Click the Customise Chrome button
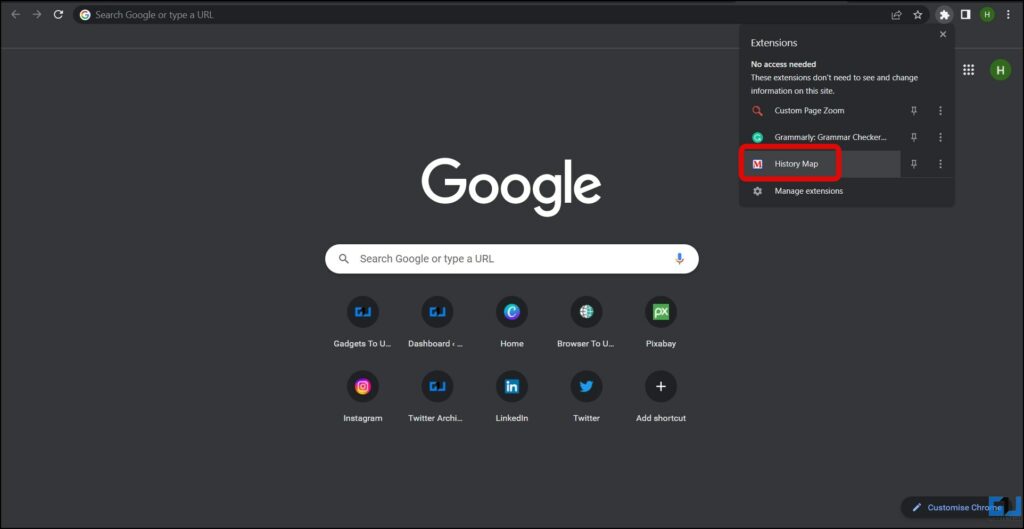Screen dimensions: 1024x529 click(957, 507)
